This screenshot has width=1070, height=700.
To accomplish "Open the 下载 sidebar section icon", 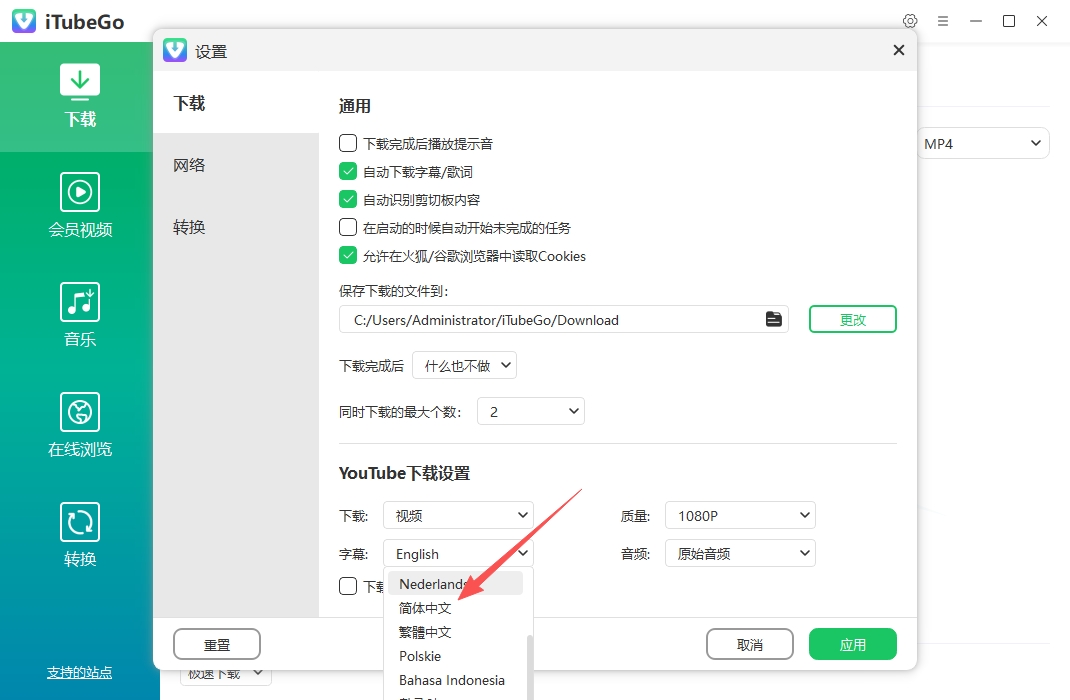I will pyautogui.click(x=80, y=81).
